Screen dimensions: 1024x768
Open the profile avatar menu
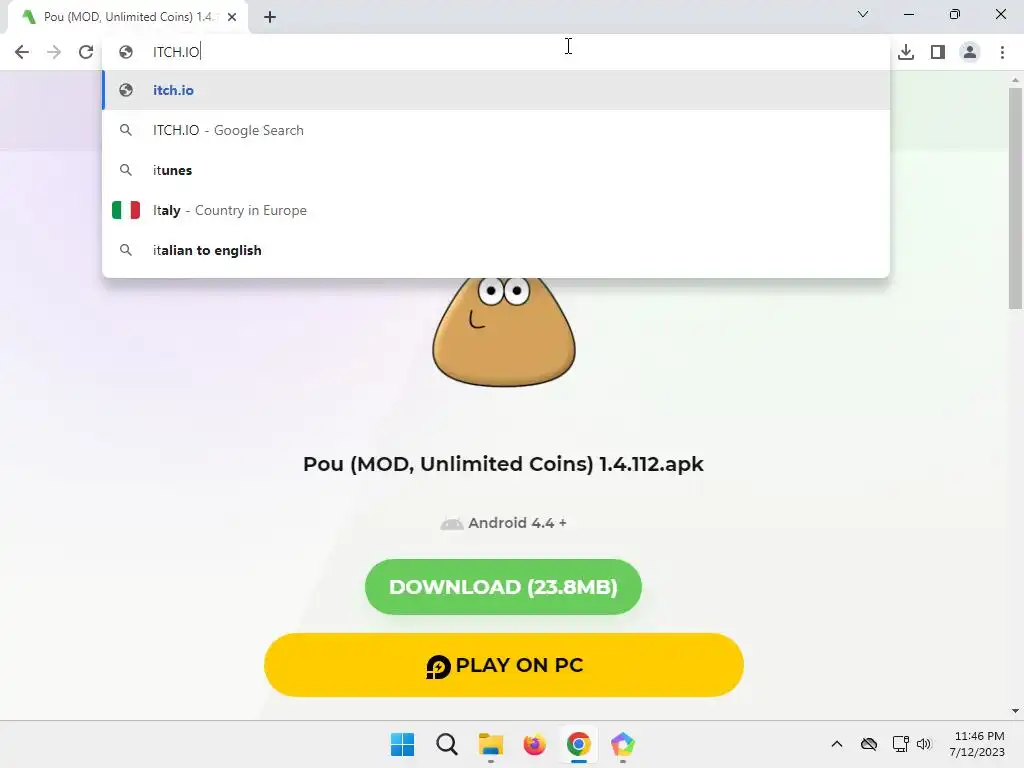(x=970, y=52)
